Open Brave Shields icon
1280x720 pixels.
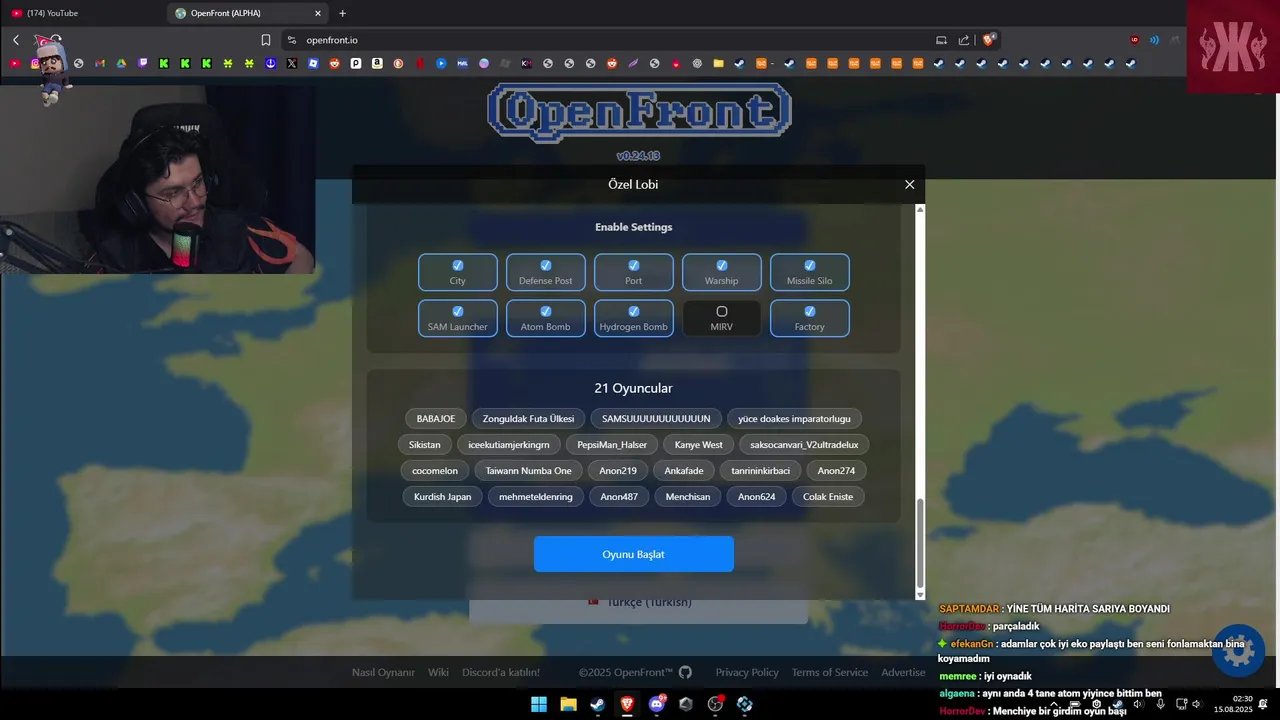coord(989,40)
